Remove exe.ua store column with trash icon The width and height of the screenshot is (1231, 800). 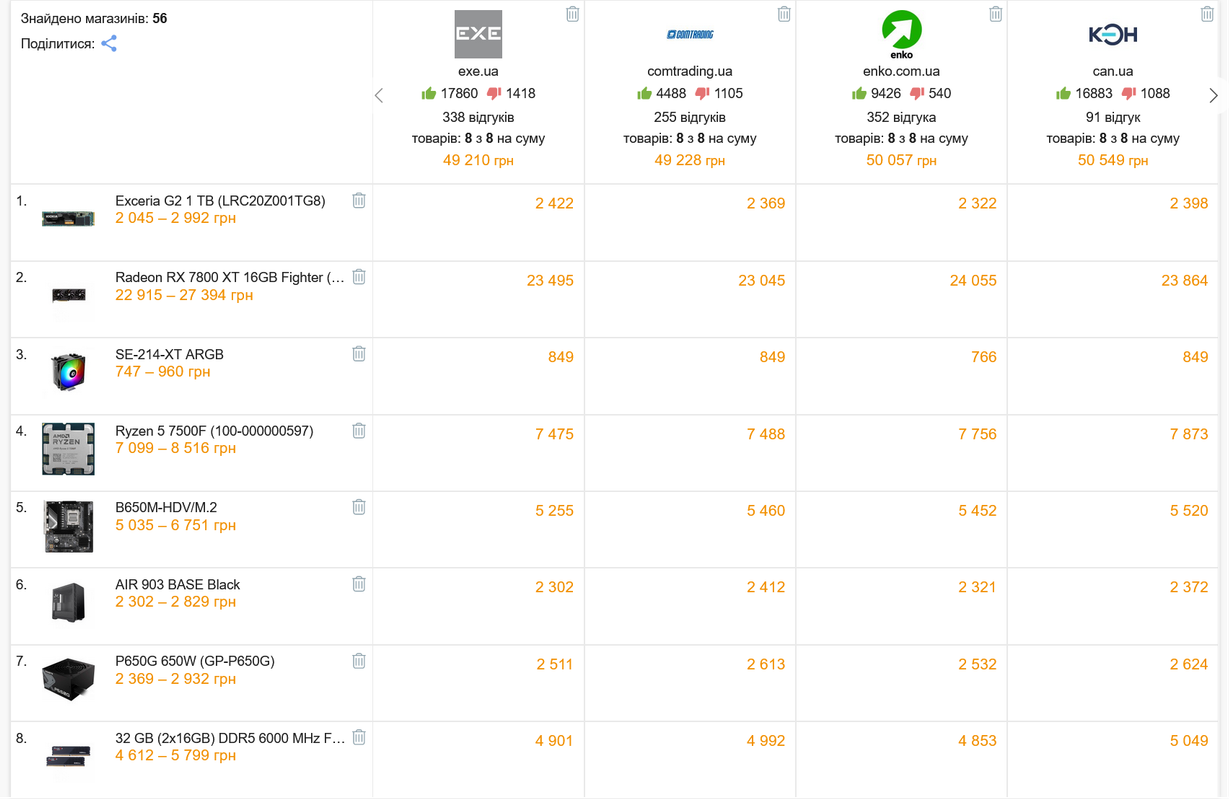point(572,14)
